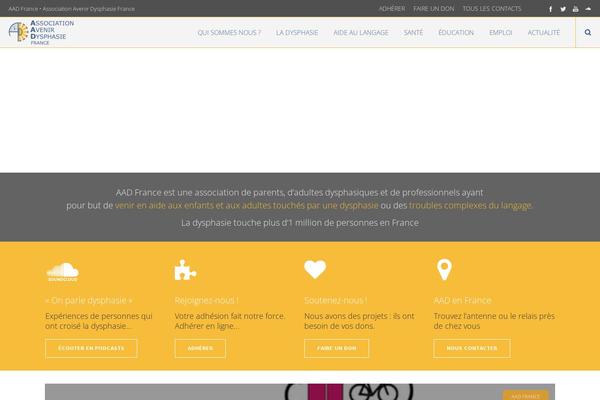Click the bicycle banner image
Viewport: 600px width, 400px height.
(300, 392)
